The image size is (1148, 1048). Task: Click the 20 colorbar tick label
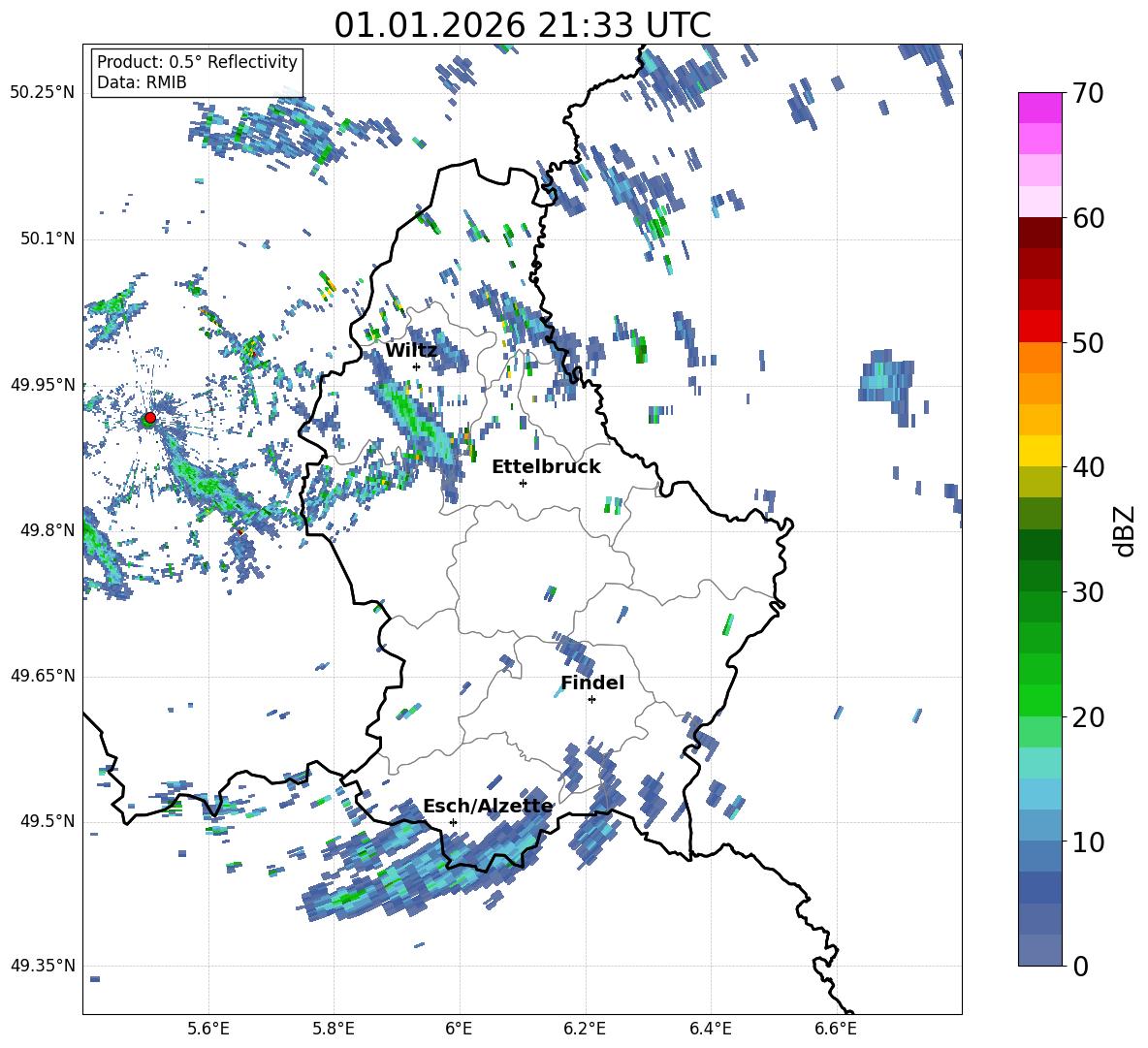click(1088, 716)
